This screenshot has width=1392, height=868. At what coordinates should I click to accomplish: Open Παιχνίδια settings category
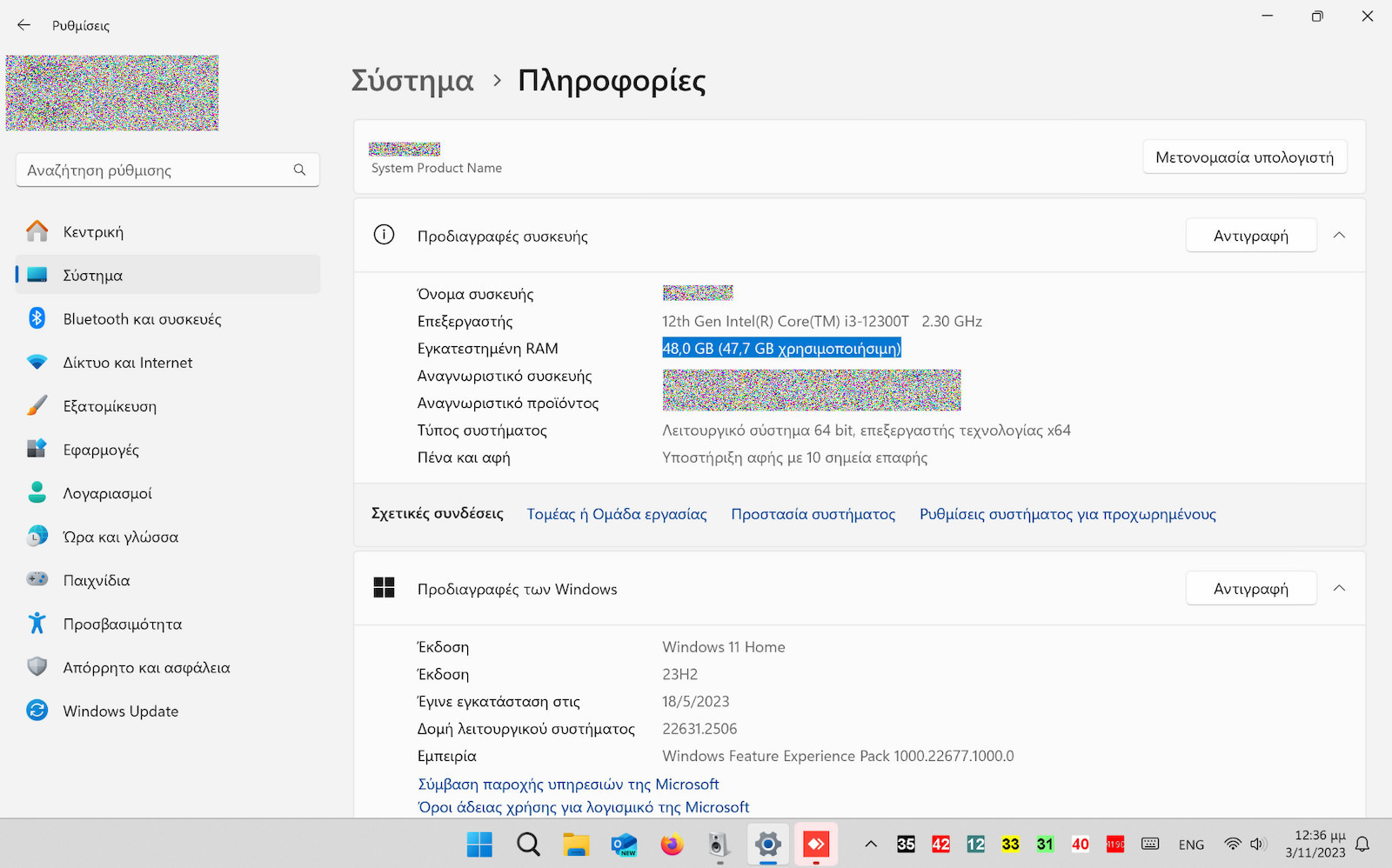97,580
